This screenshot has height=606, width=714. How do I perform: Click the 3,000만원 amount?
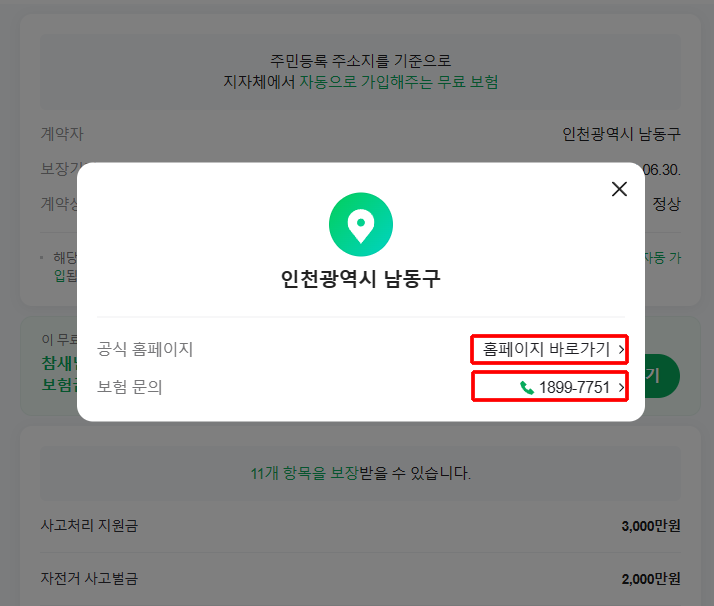pyautogui.click(x=651, y=526)
